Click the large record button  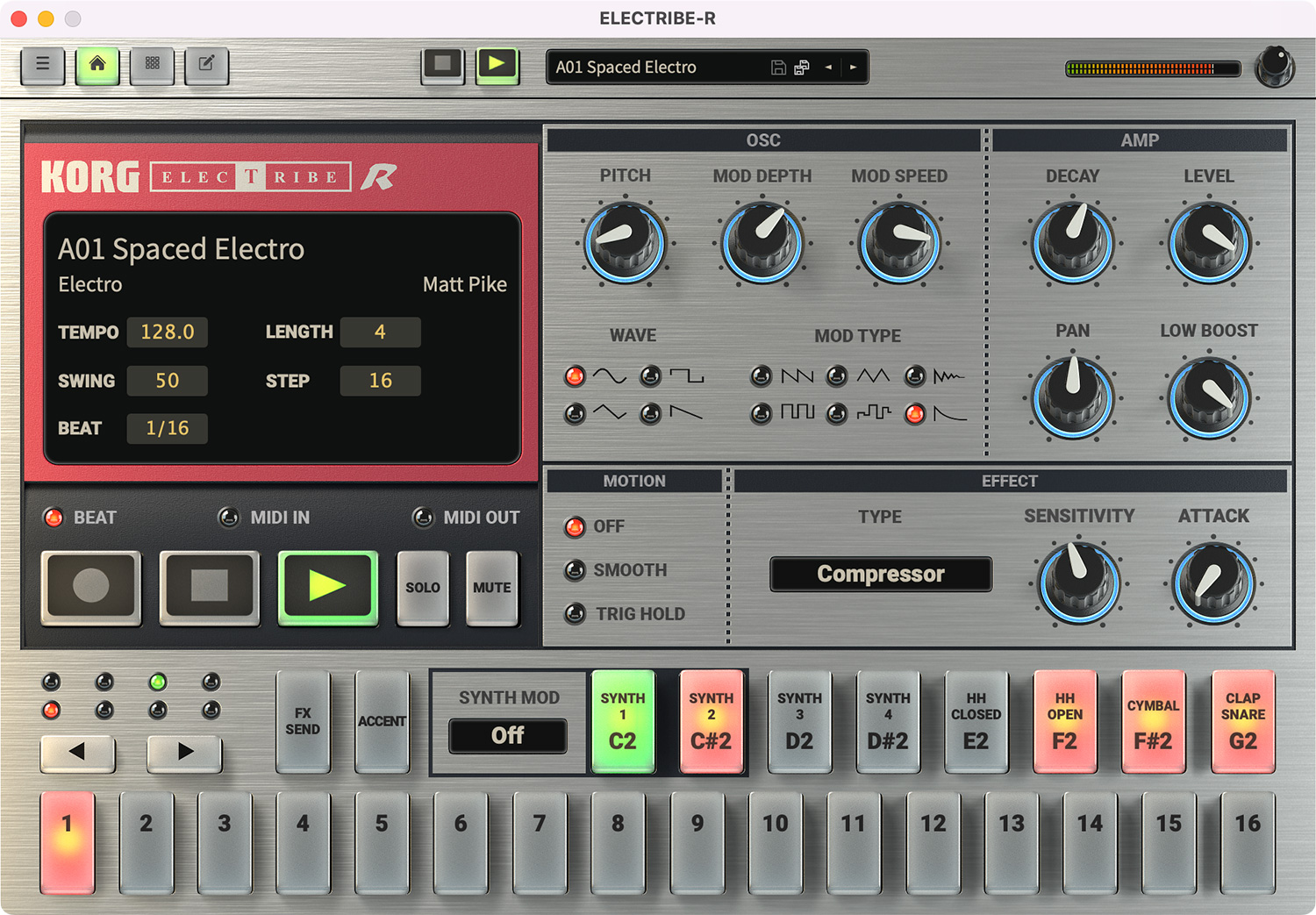[91, 587]
